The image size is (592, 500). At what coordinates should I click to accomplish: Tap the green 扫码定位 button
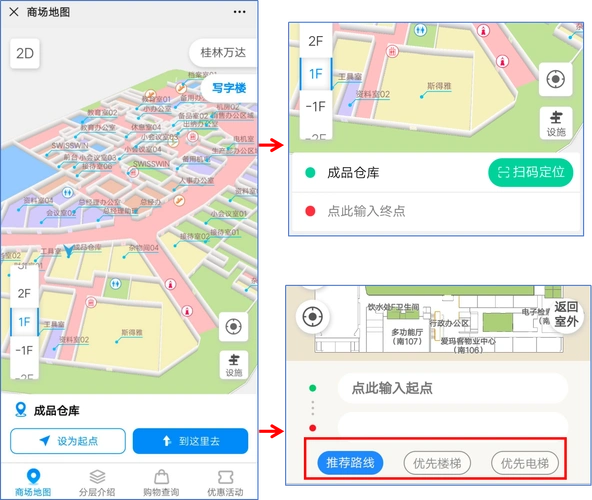[530, 172]
